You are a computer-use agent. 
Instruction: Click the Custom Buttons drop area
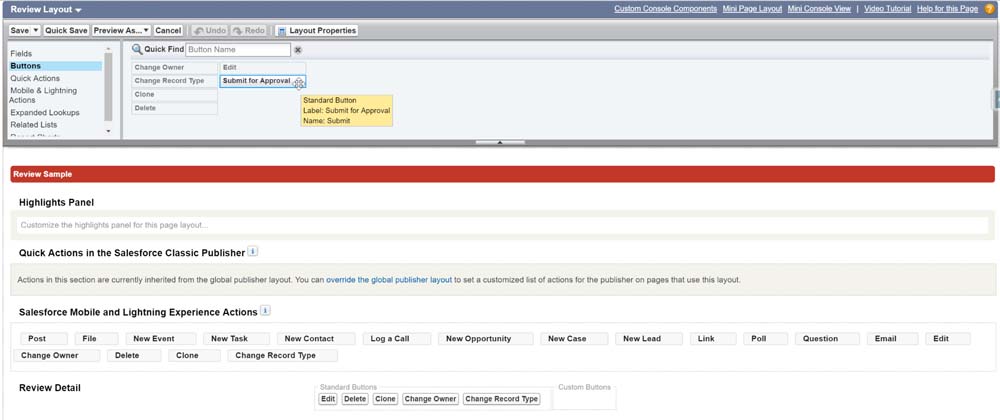584,400
